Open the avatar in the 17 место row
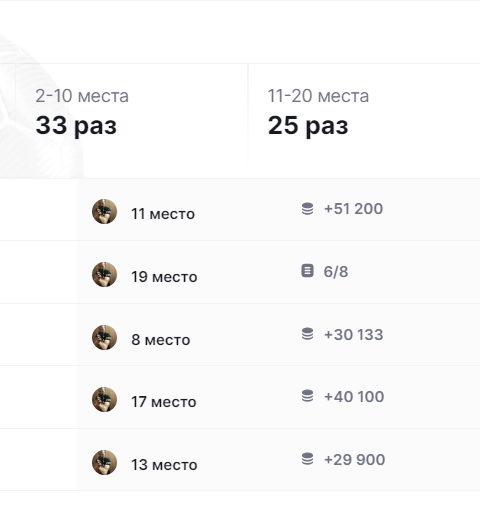 click(x=104, y=399)
